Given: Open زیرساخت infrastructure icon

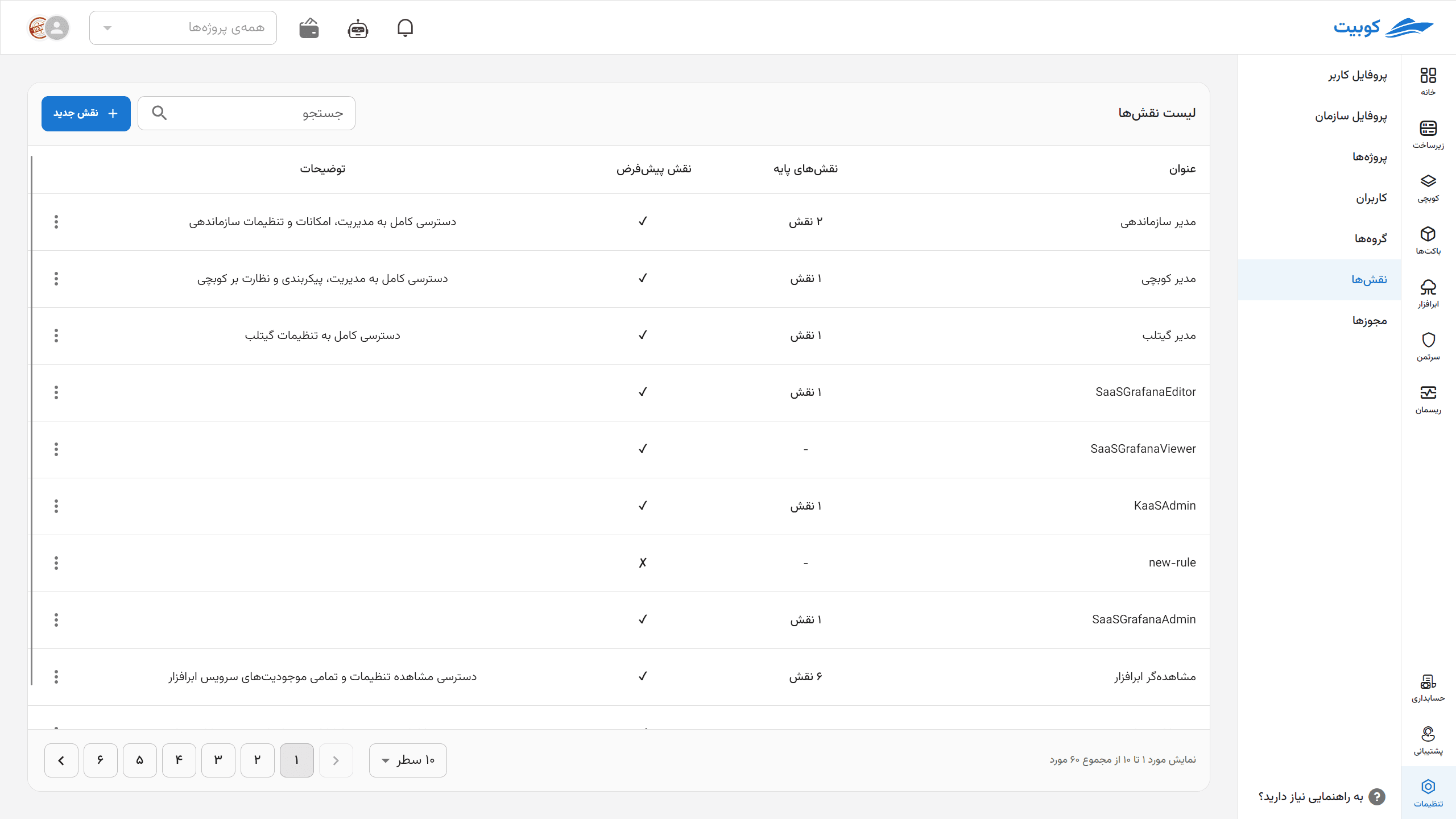Looking at the screenshot, I should coord(1428,134).
